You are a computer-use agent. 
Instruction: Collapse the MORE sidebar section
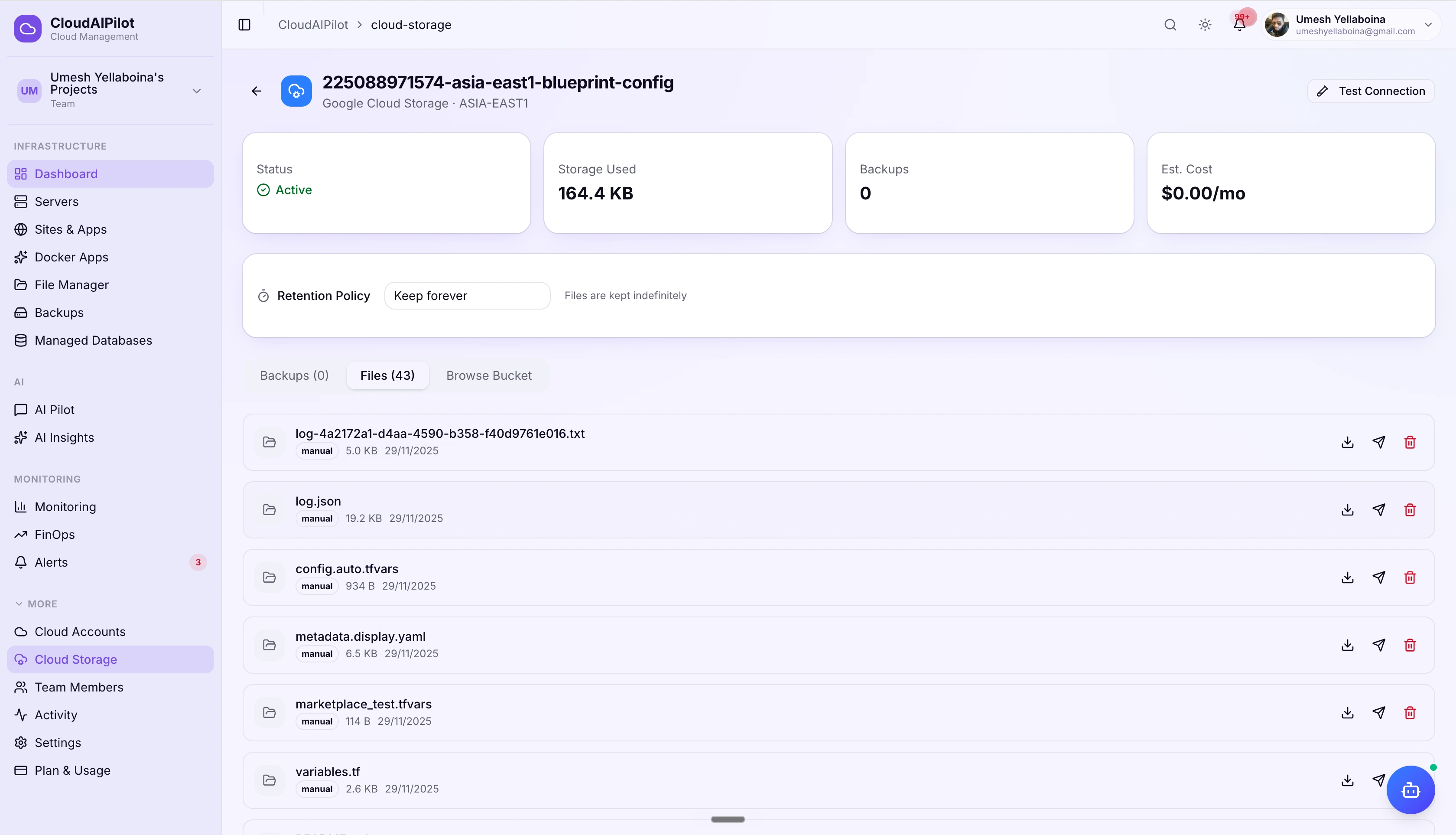(x=36, y=604)
